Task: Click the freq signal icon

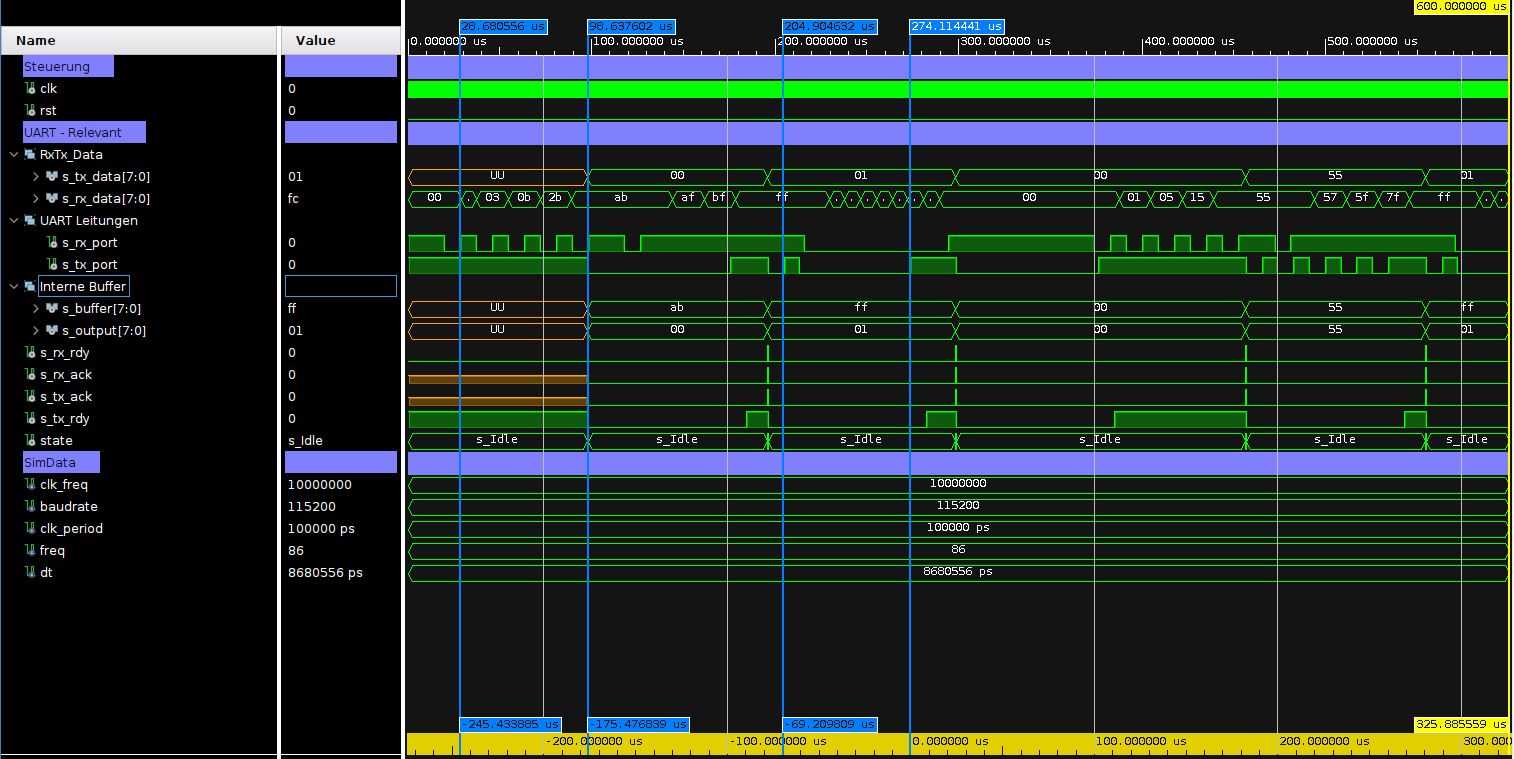Action: click(x=30, y=551)
